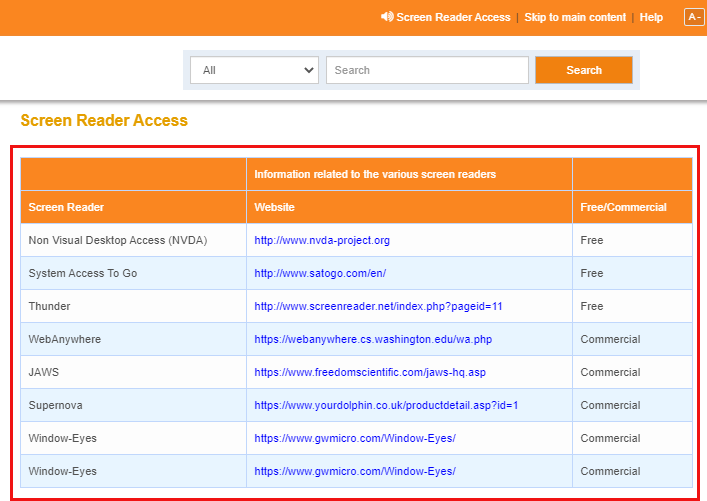Click the Supernova table cell

point(133,405)
